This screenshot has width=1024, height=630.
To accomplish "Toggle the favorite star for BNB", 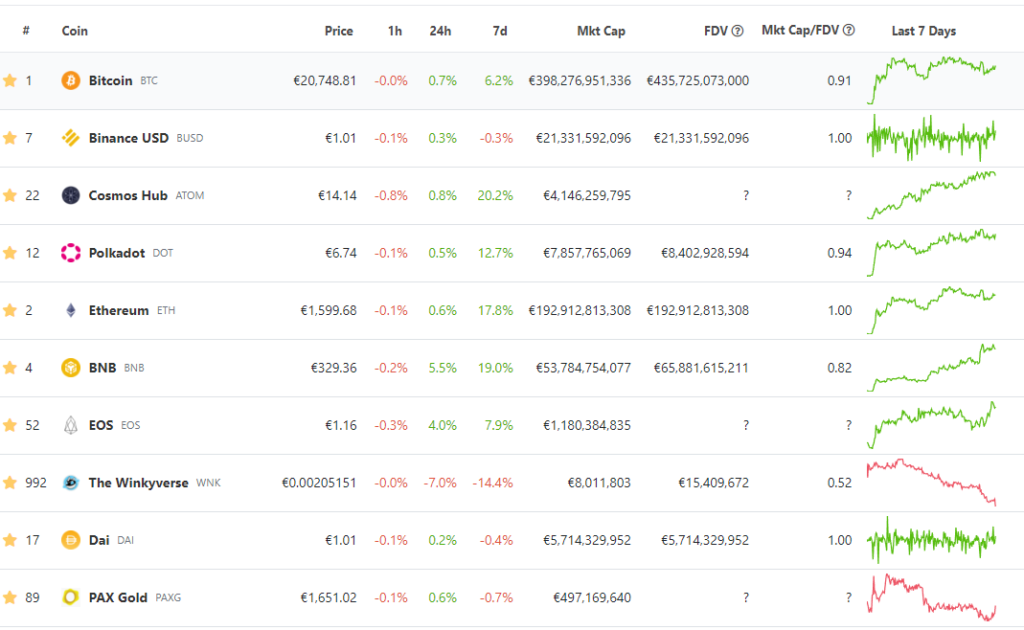I will pos(10,368).
